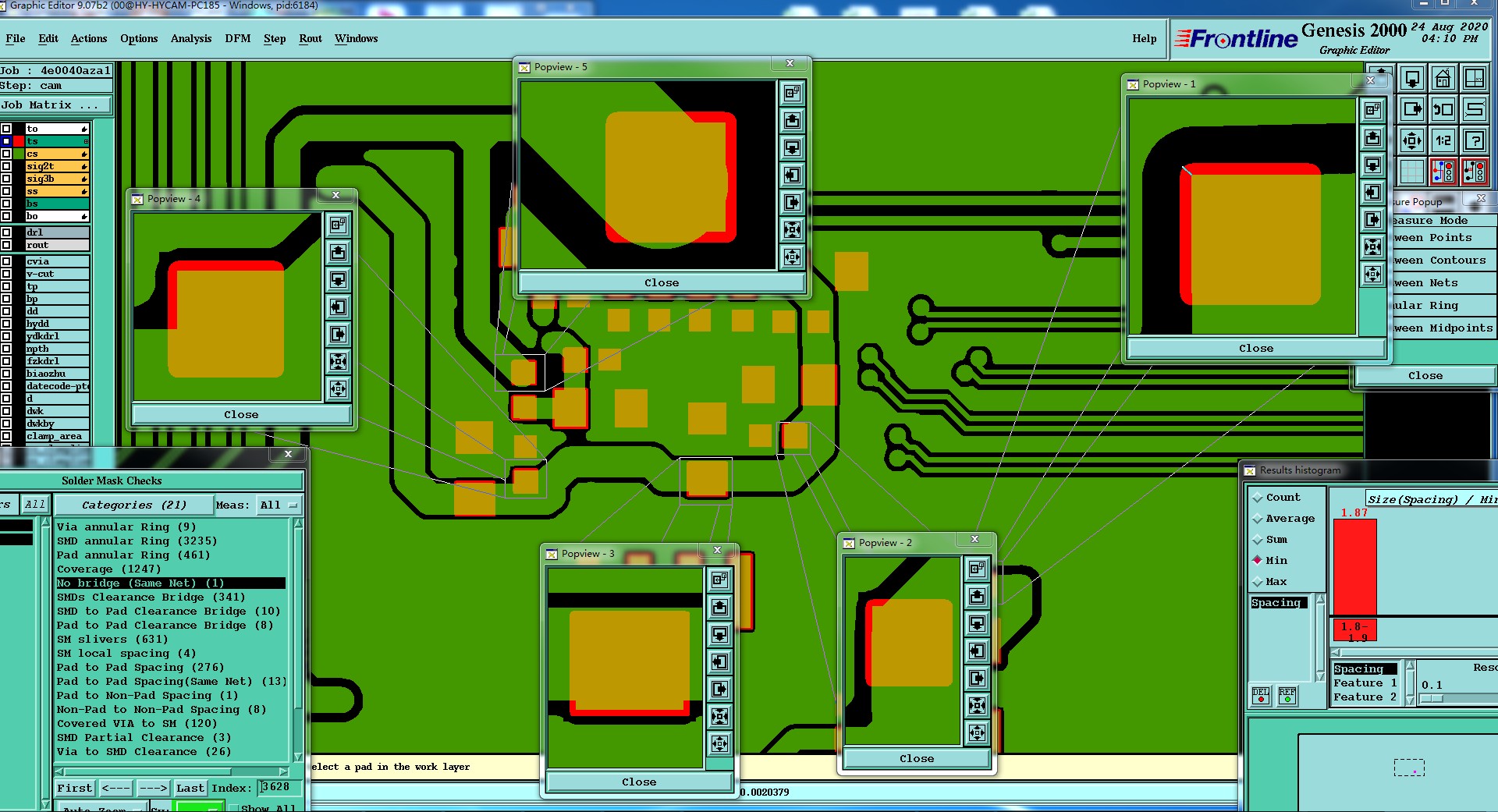Toggle the checkbox for layer 'to'
The height and width of the screenshot is (812, 1498).
point(6,129)
